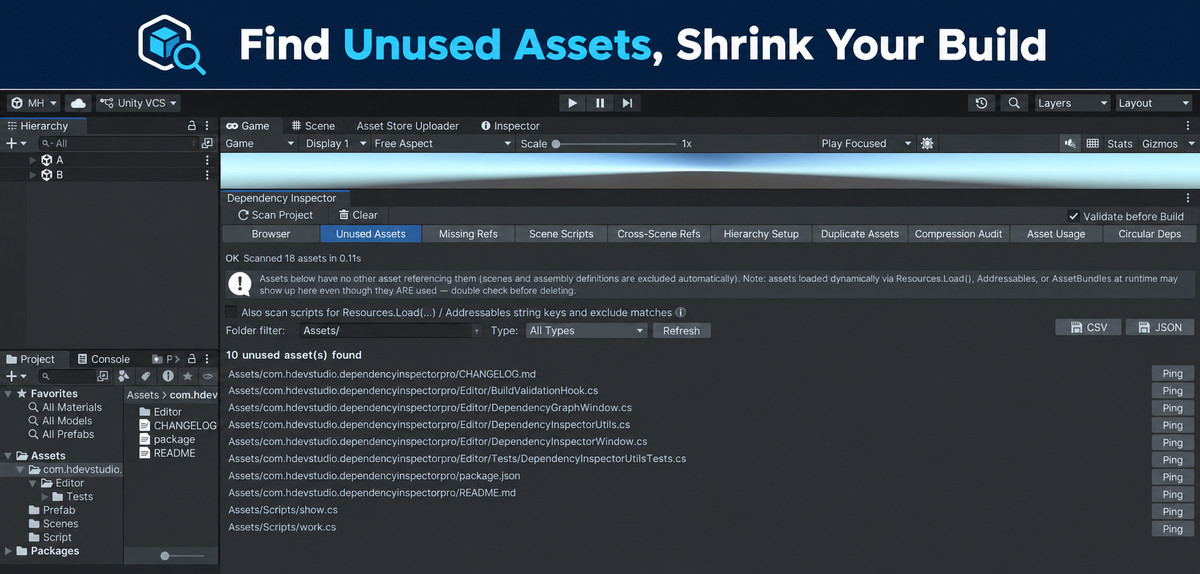The image size is (1200, 574).
Task: Expand scene A in Hierarchy
Action: tap(32, 160)
